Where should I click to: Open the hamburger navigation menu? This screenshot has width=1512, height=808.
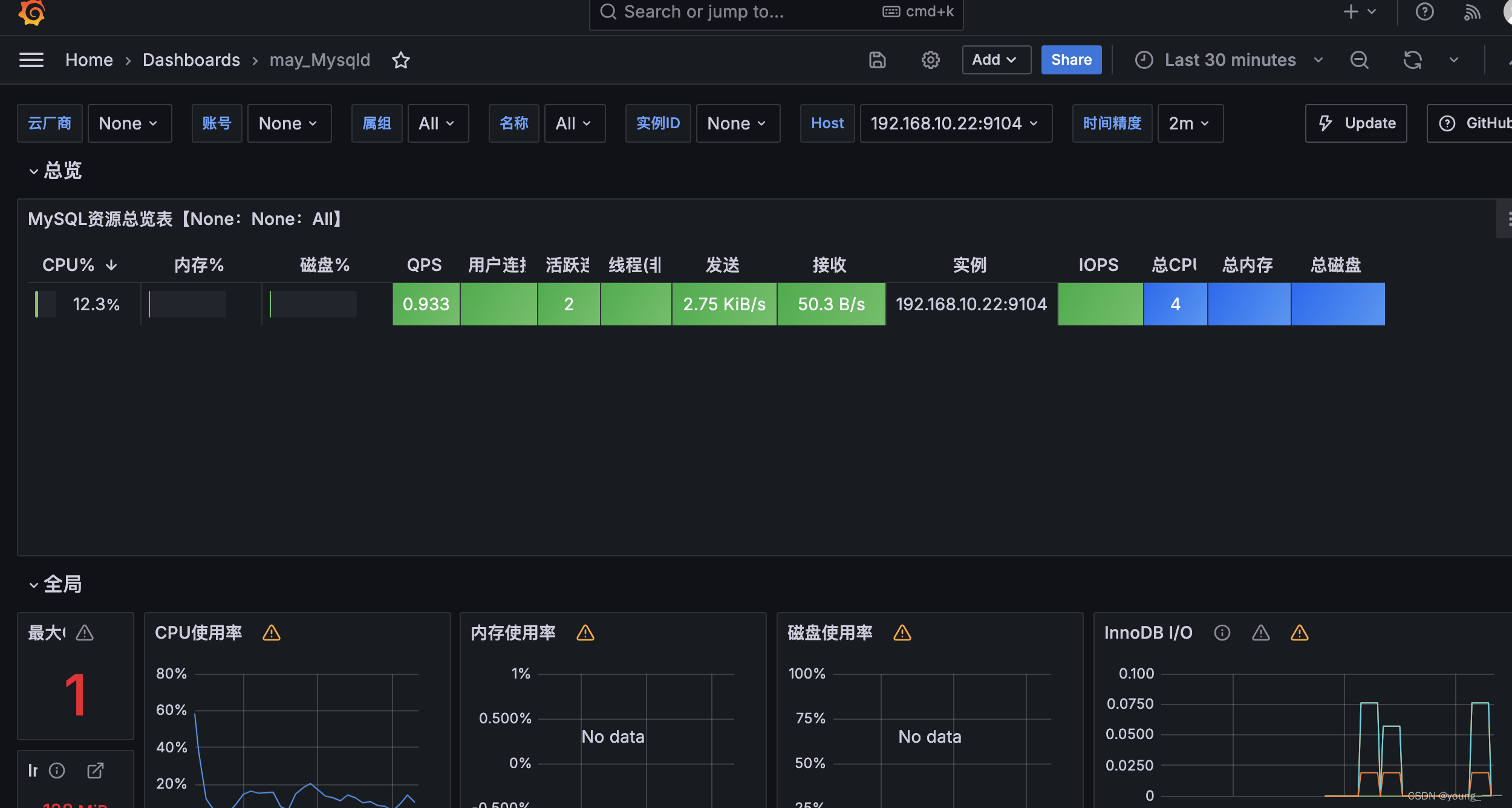31,60
